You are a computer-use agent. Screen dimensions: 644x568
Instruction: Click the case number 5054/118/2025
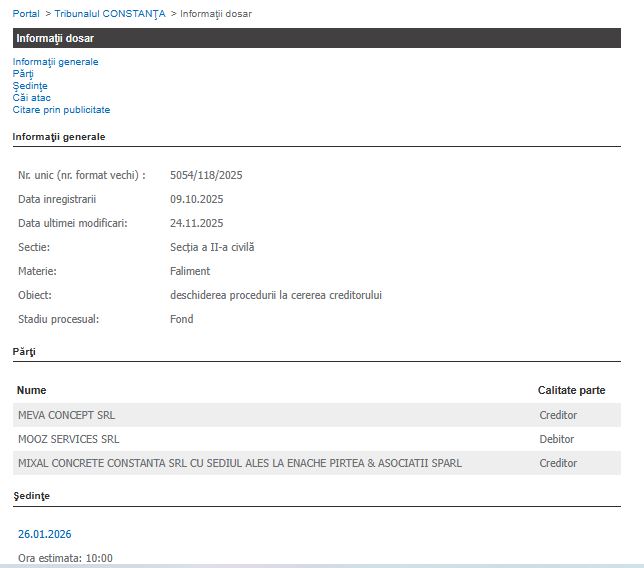206,175
